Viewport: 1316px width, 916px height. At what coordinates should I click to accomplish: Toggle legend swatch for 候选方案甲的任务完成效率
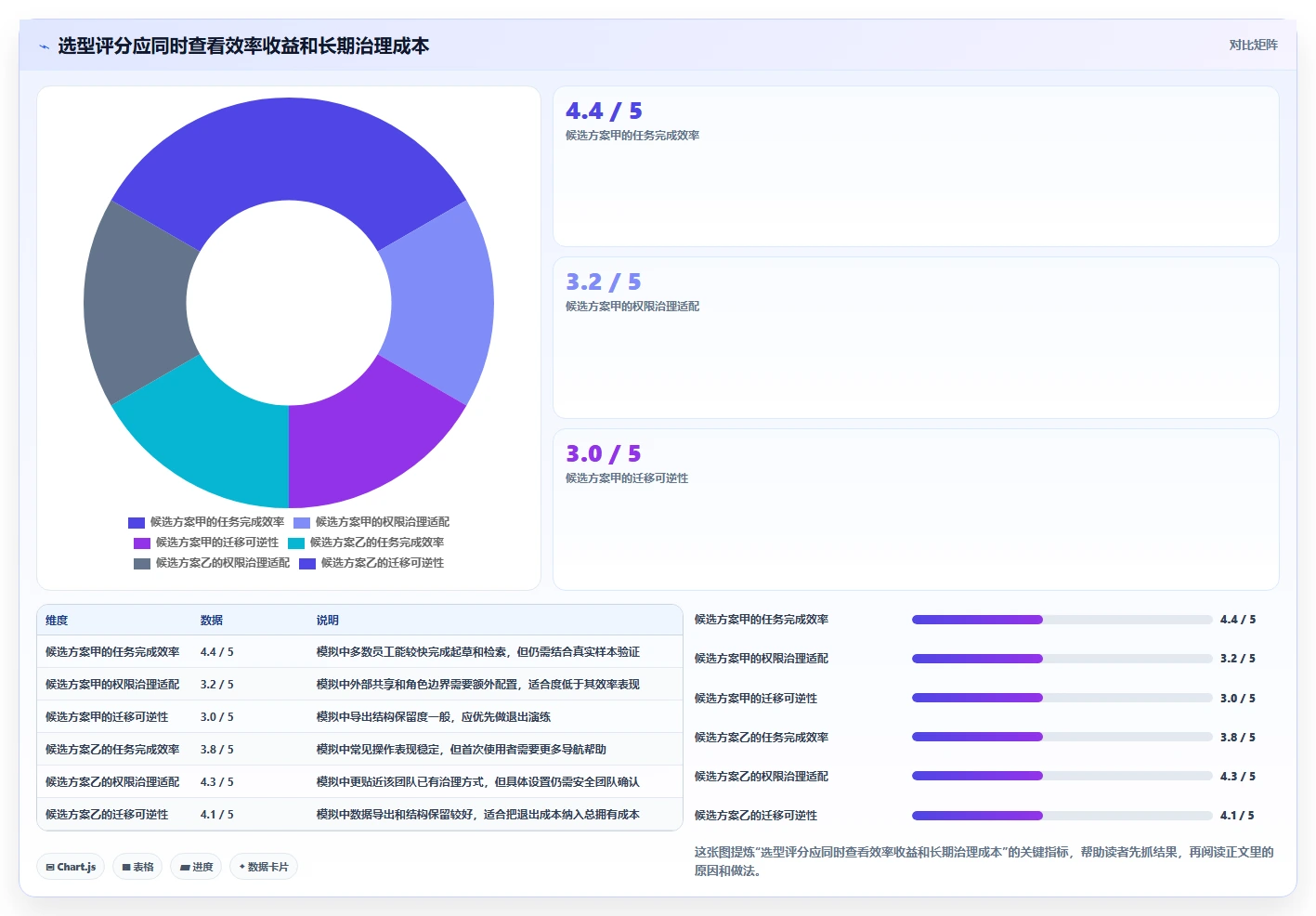(137, 523)
